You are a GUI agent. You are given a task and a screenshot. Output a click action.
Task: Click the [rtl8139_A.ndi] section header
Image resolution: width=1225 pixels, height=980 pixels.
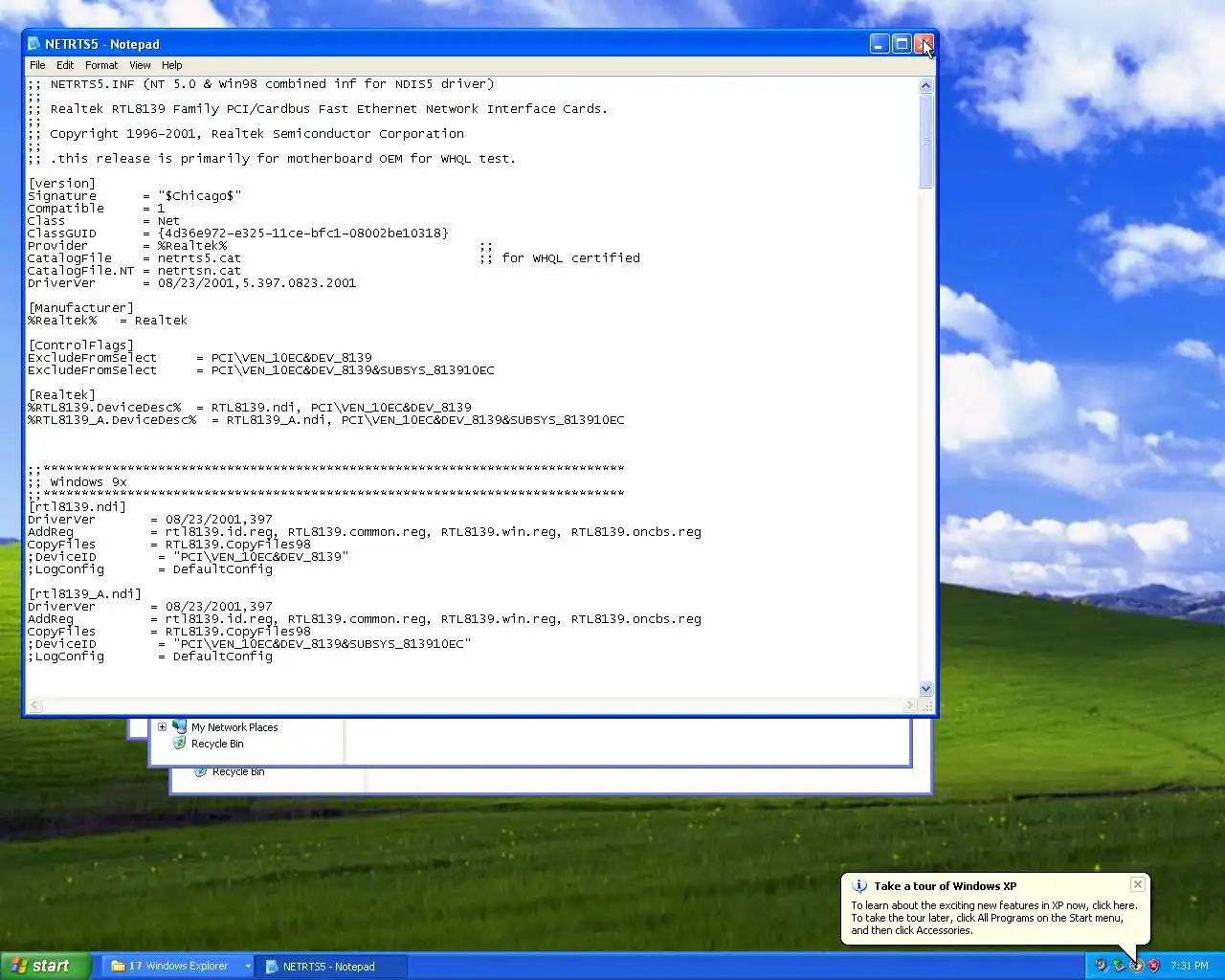click(85, 594)
